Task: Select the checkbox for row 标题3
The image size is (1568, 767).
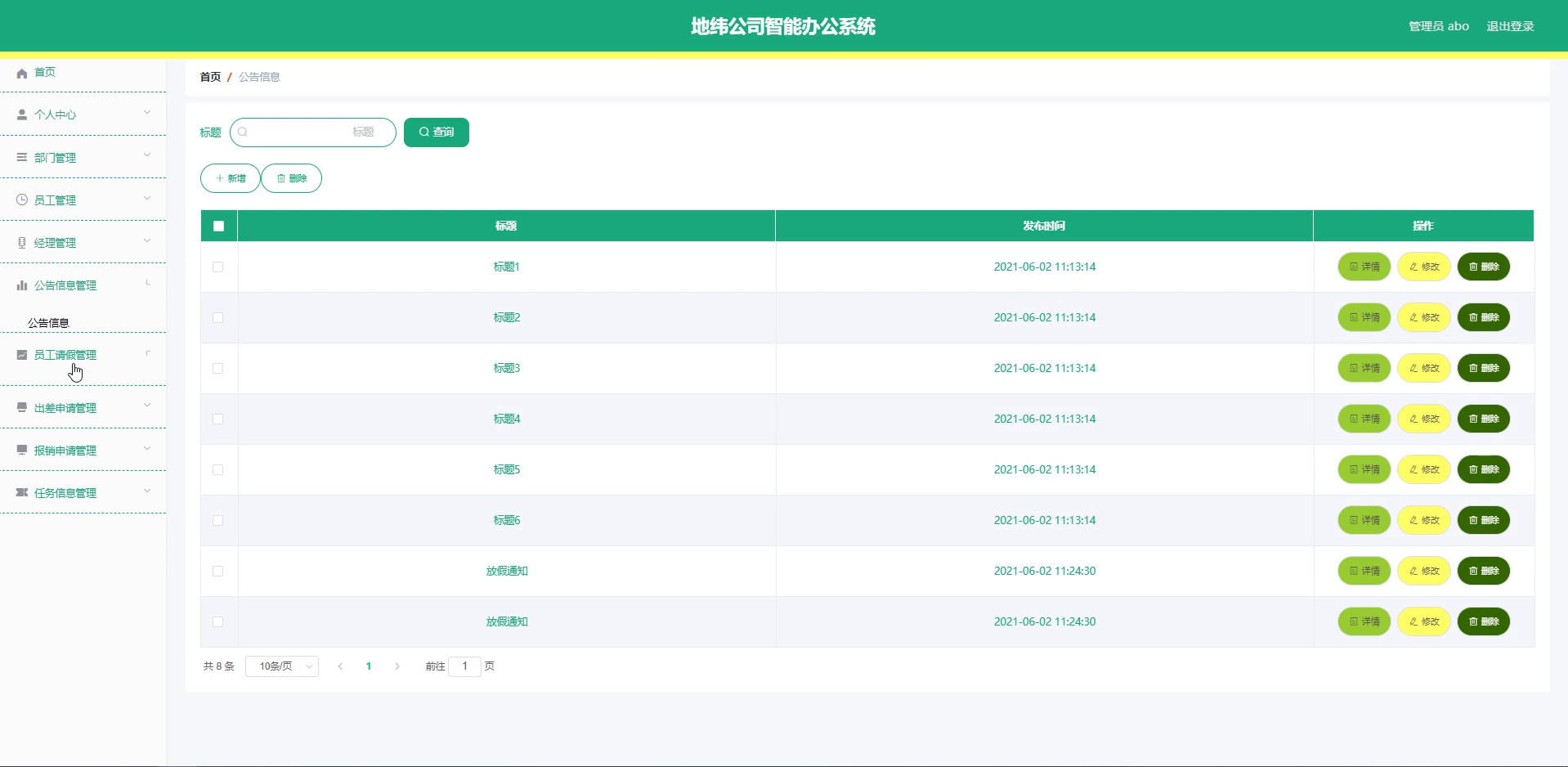Action: tap(217, 368)
